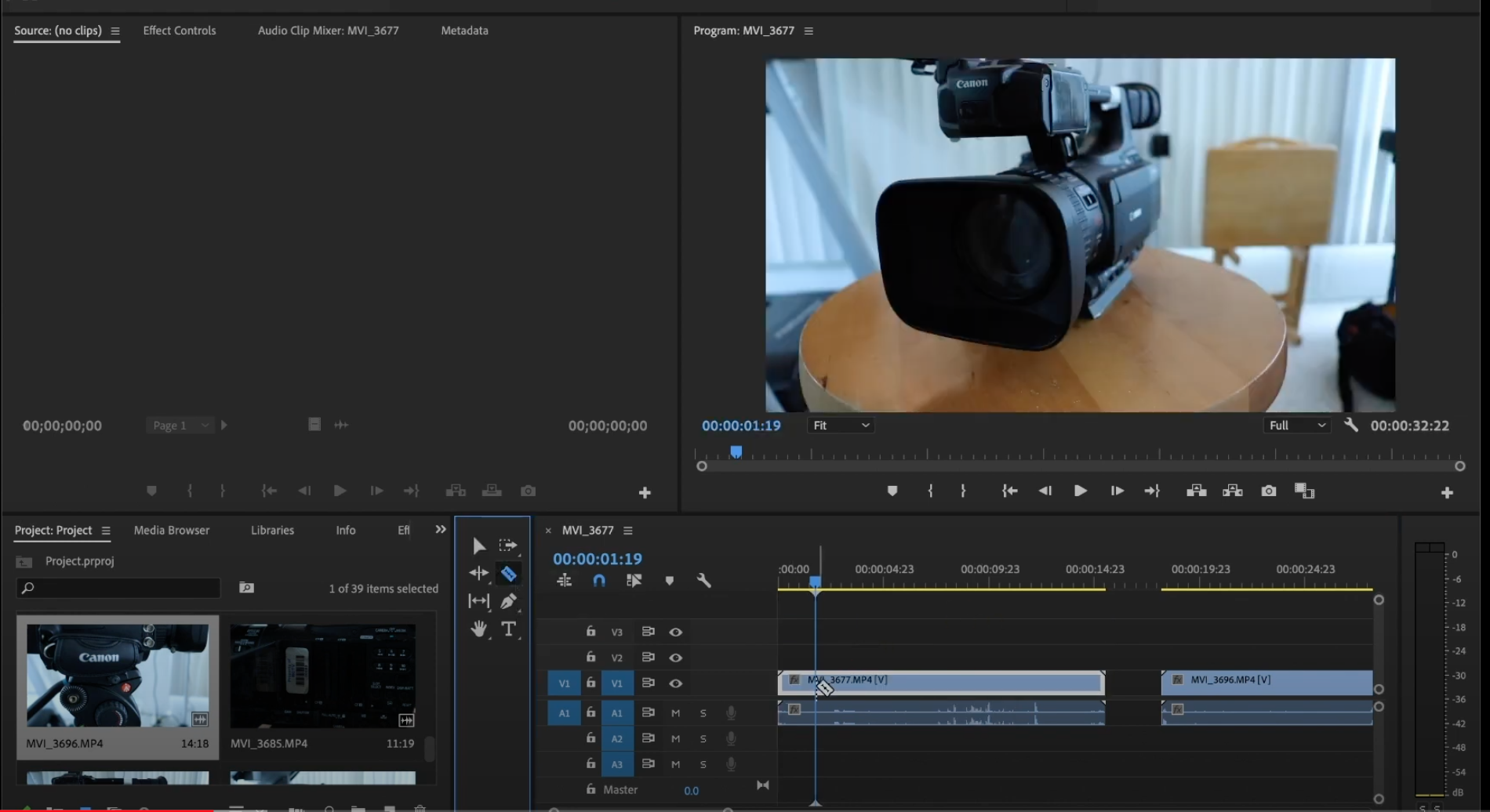Play video in Program monitor

click(1080, 491)
